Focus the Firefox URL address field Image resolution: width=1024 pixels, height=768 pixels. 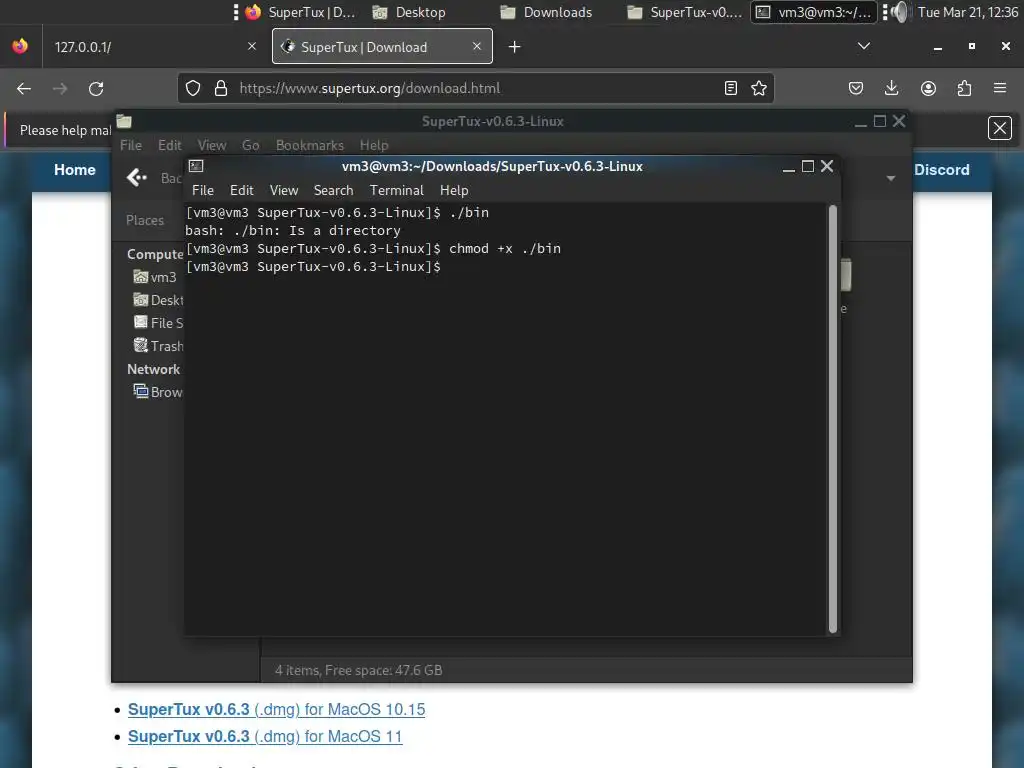pos(475,88)
